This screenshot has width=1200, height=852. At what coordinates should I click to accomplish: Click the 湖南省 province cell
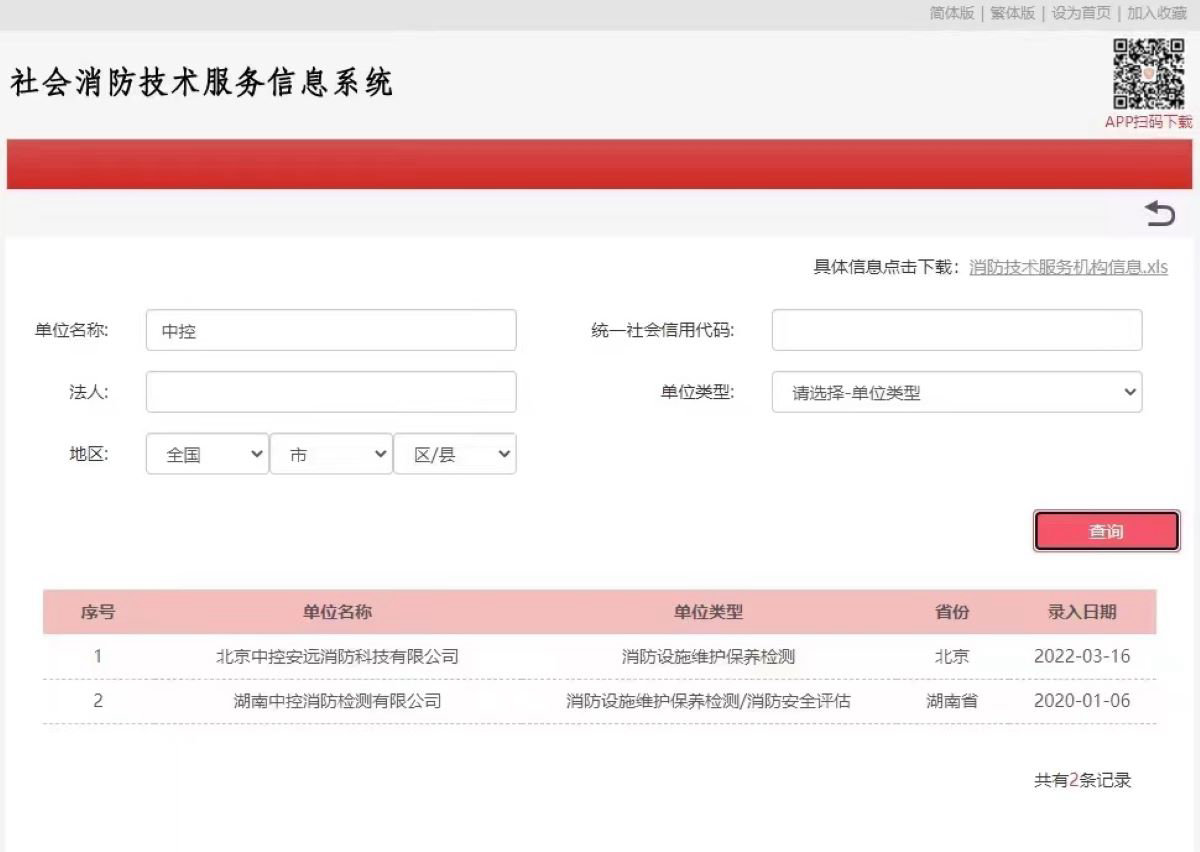click(952, 701)
